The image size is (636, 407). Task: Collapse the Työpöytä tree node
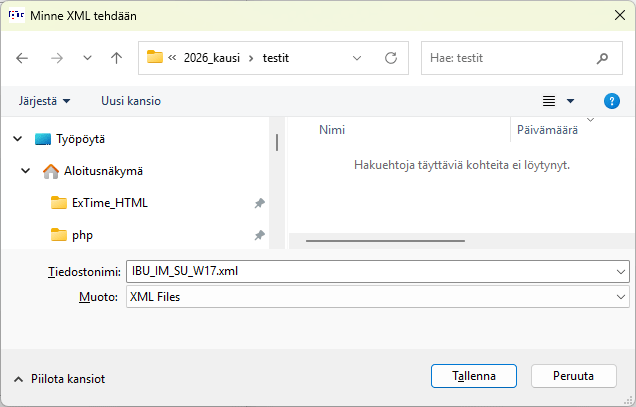(x=17, y=139)
